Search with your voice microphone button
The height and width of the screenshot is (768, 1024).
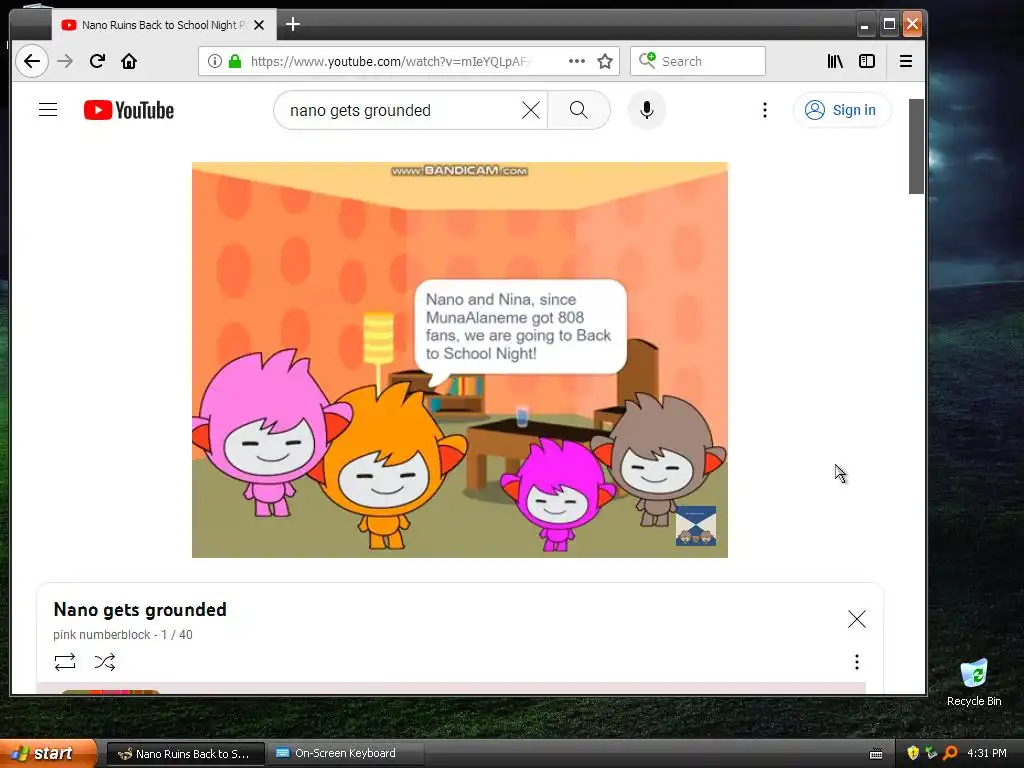point(647,110)
